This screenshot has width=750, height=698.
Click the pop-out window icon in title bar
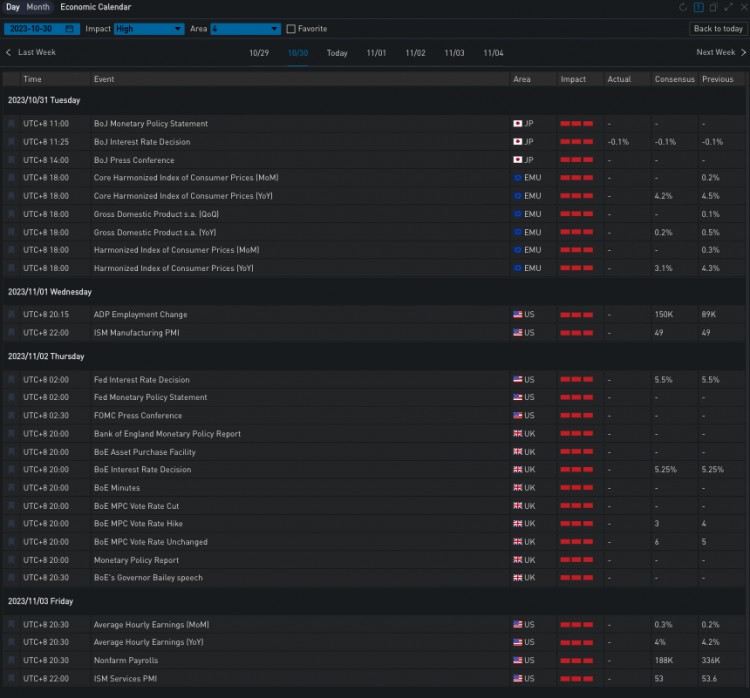[x=714, y=7]
